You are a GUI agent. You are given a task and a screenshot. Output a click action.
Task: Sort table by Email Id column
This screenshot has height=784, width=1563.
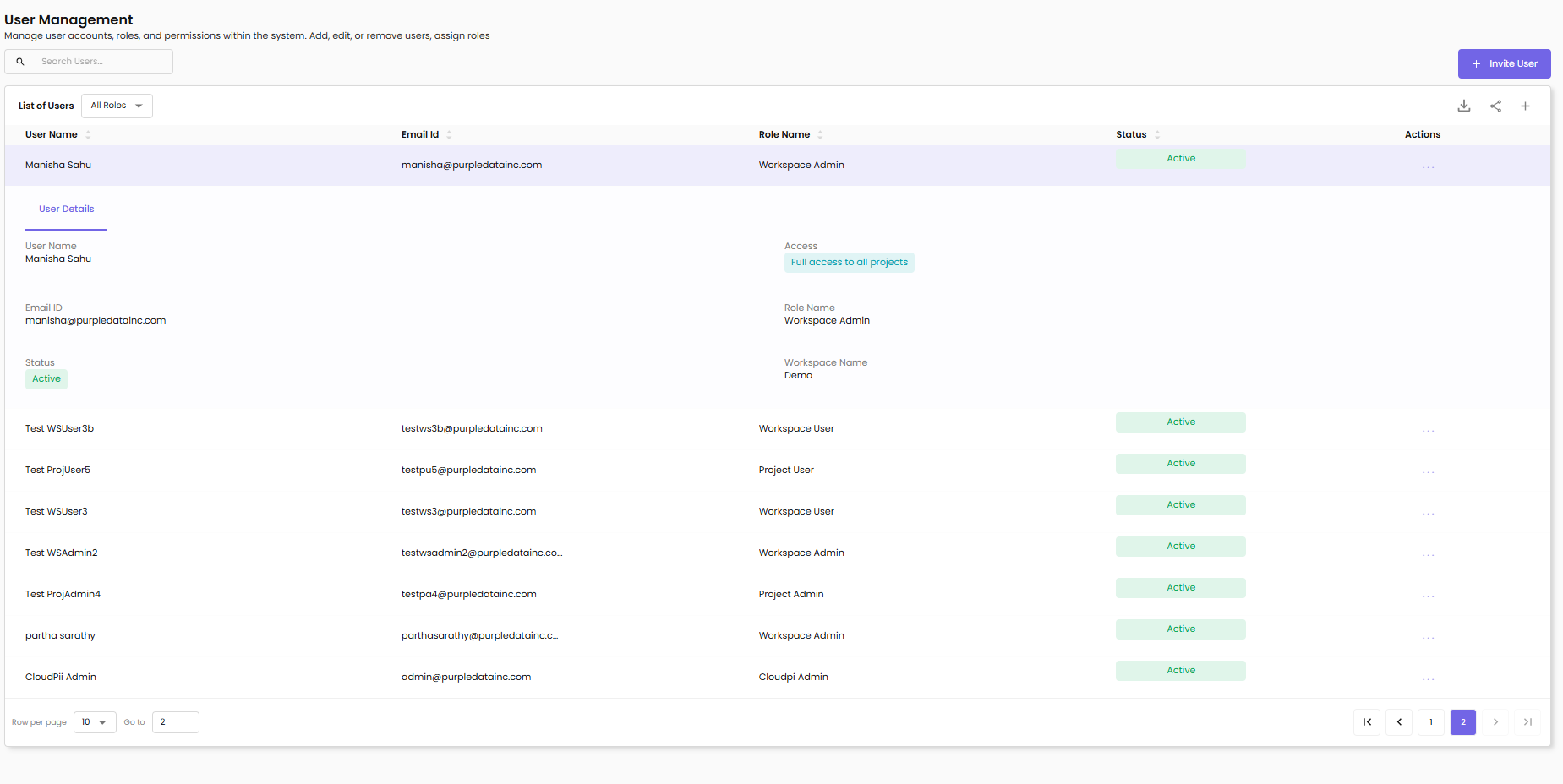click(449, 134)
